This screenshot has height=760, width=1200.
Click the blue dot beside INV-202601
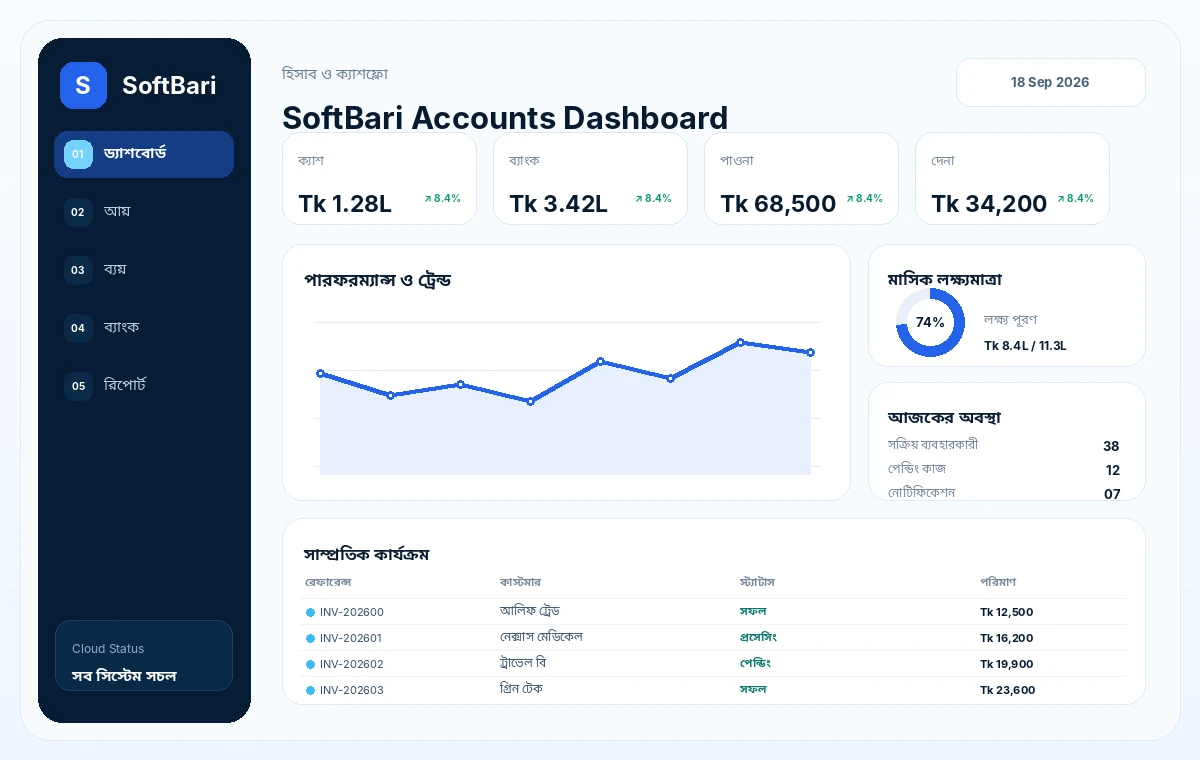click(310, 638)
